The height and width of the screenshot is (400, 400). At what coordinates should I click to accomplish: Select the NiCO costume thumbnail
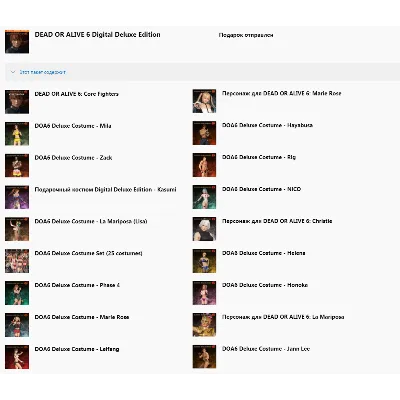pyautogui.click(x=204, y=197)
